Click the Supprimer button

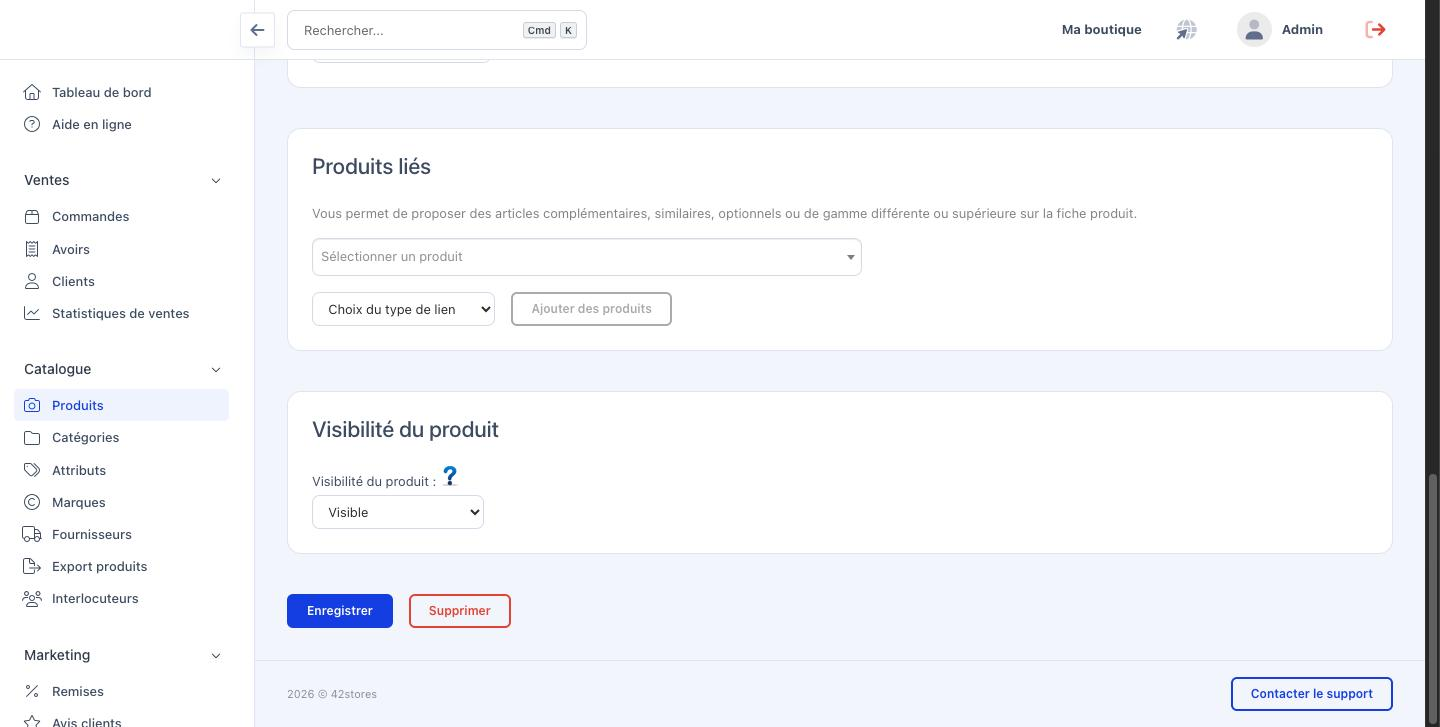click(x=460, y=611)
